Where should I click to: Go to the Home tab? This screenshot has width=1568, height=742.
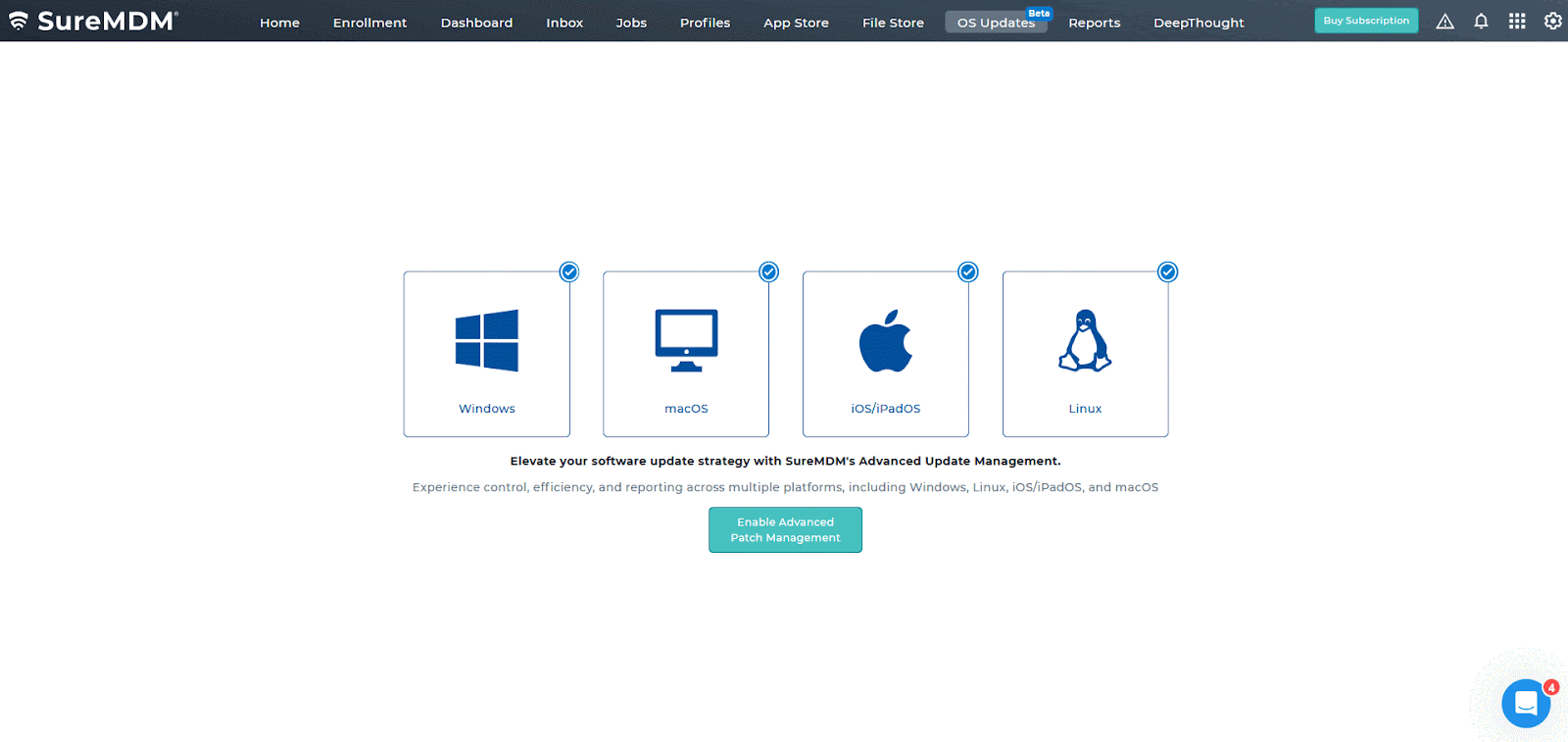click(x=279, y=23)
